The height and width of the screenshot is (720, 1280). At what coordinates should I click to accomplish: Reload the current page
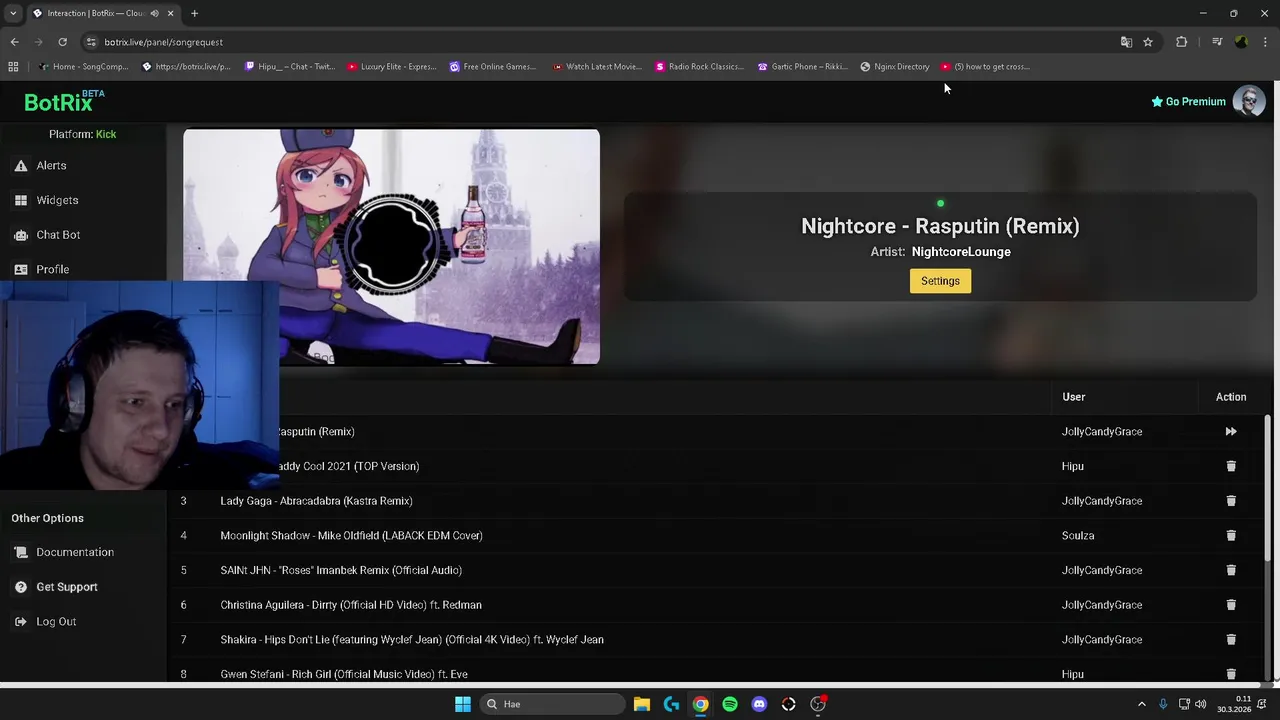click(x=62, y=42)
